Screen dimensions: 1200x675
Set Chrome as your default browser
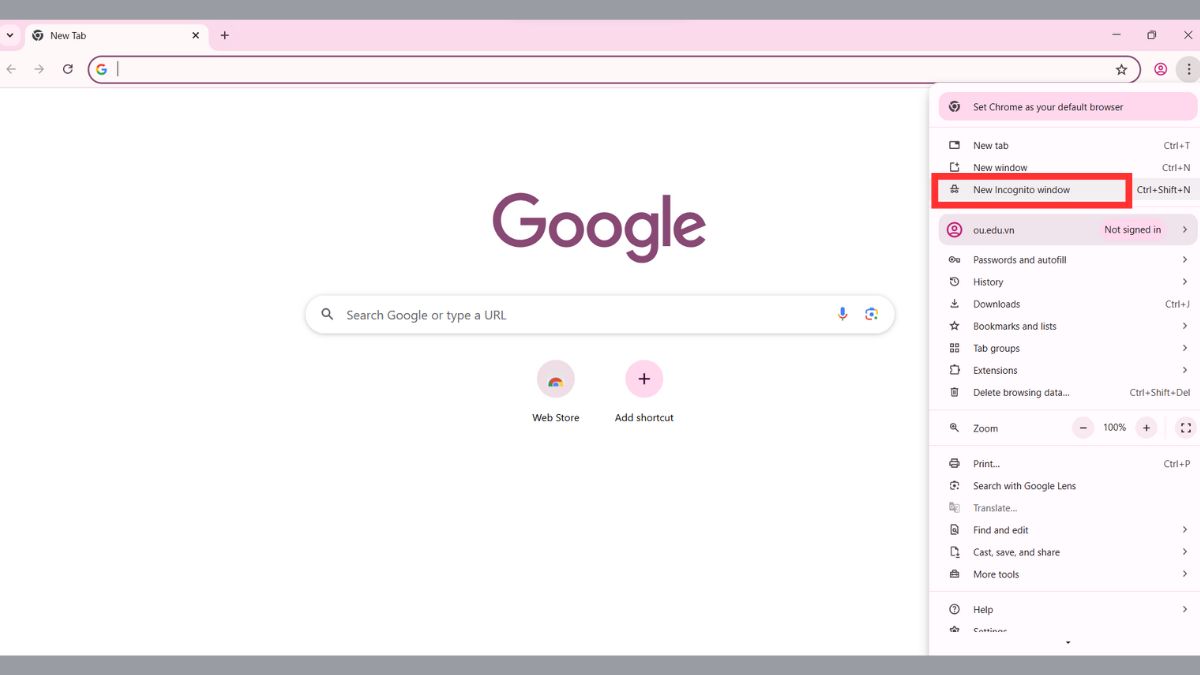click(1067, 107)
